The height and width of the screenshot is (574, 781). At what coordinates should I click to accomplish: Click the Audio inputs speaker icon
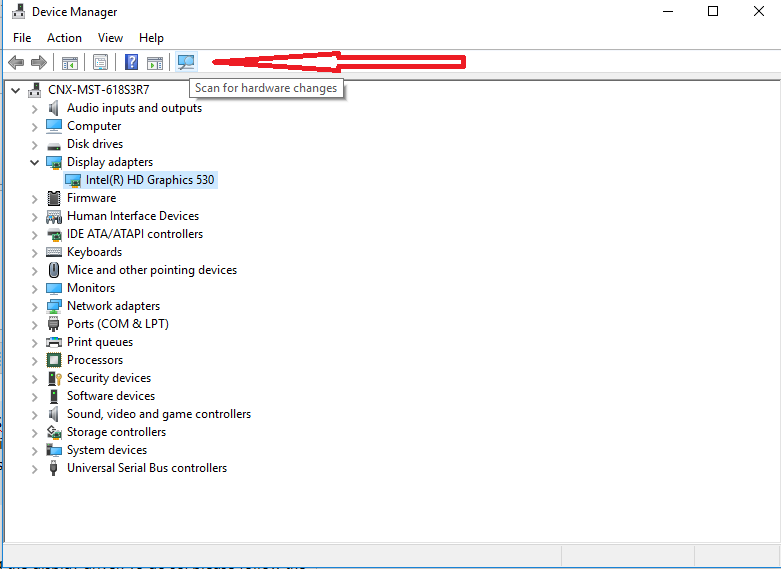(x=54, y=108)
